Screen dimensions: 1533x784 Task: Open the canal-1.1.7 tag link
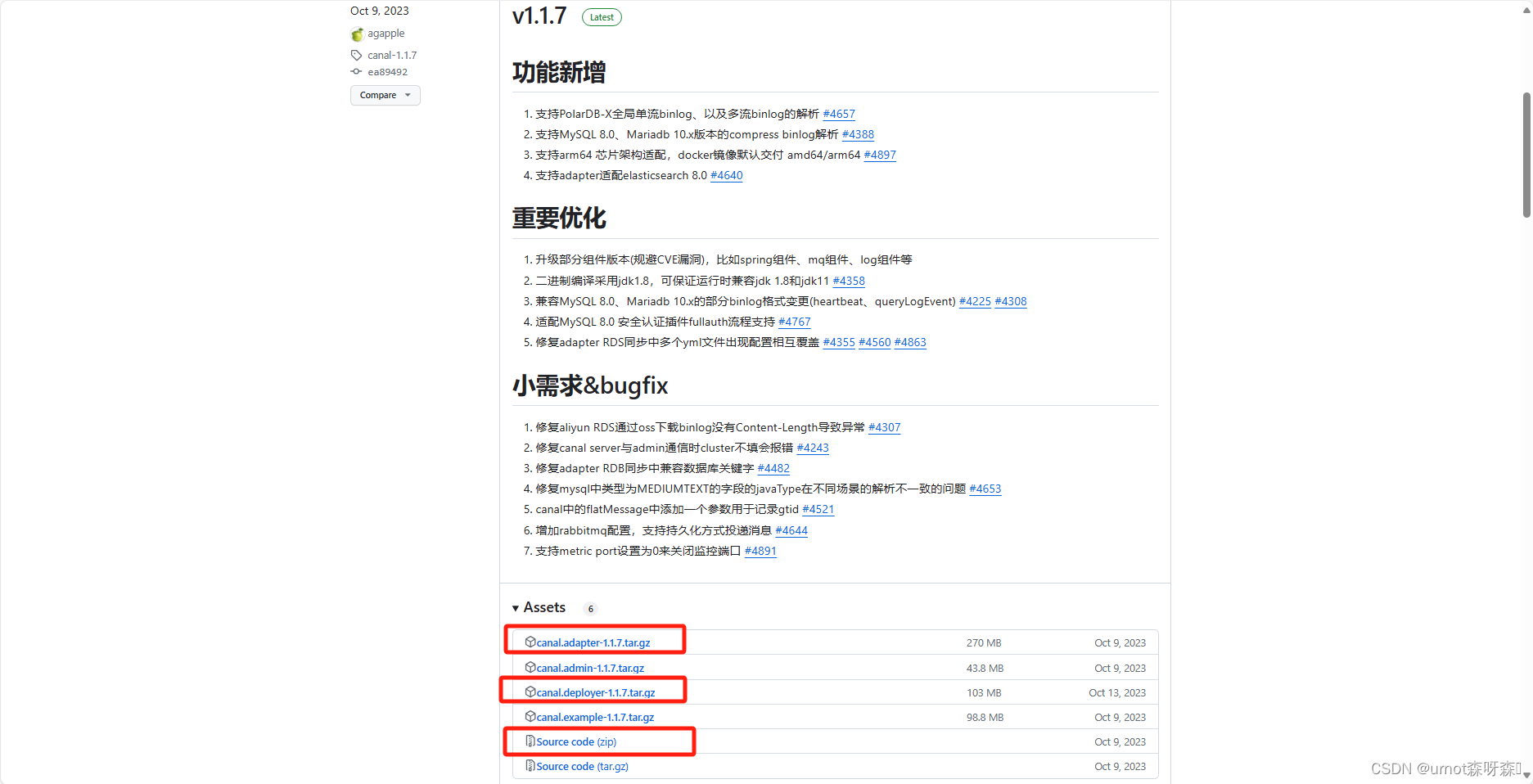(x=392, y=55)
